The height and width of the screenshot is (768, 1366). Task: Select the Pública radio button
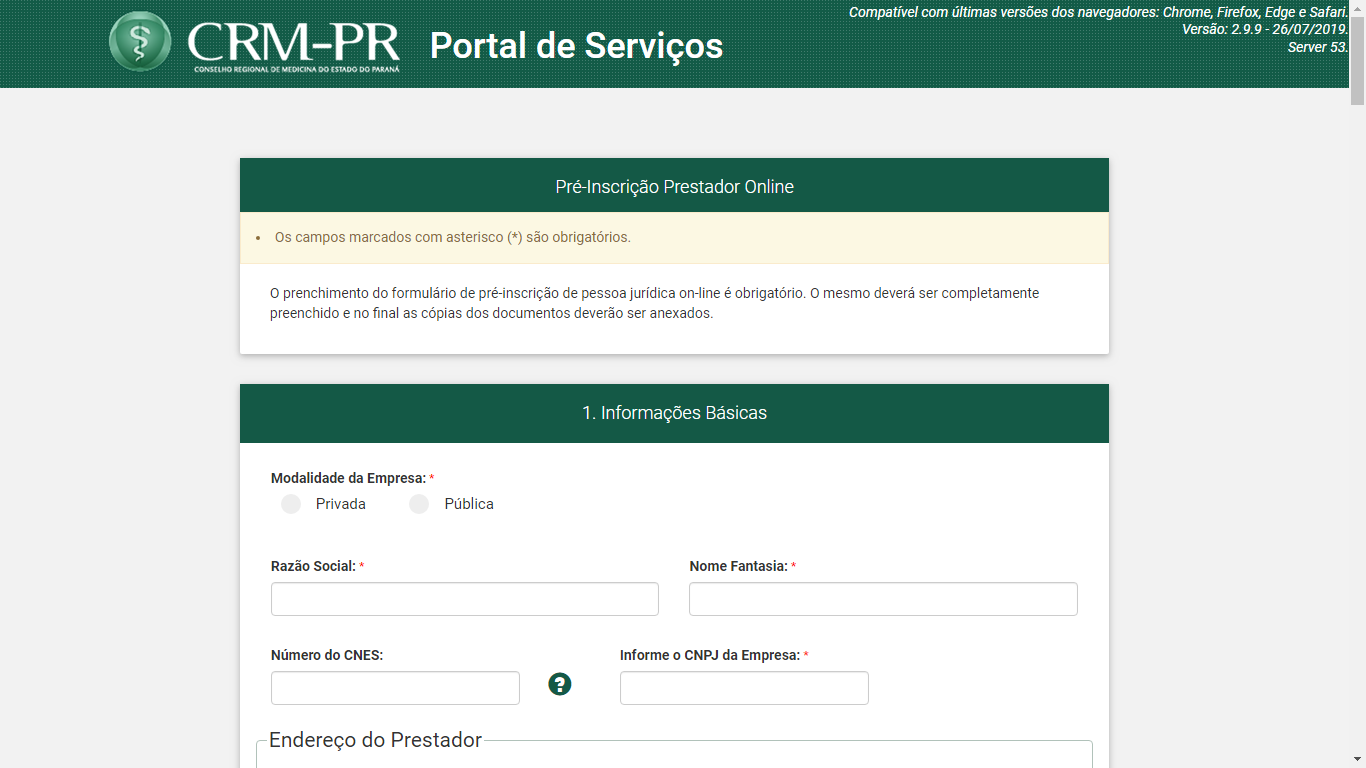tap(419, 504)
